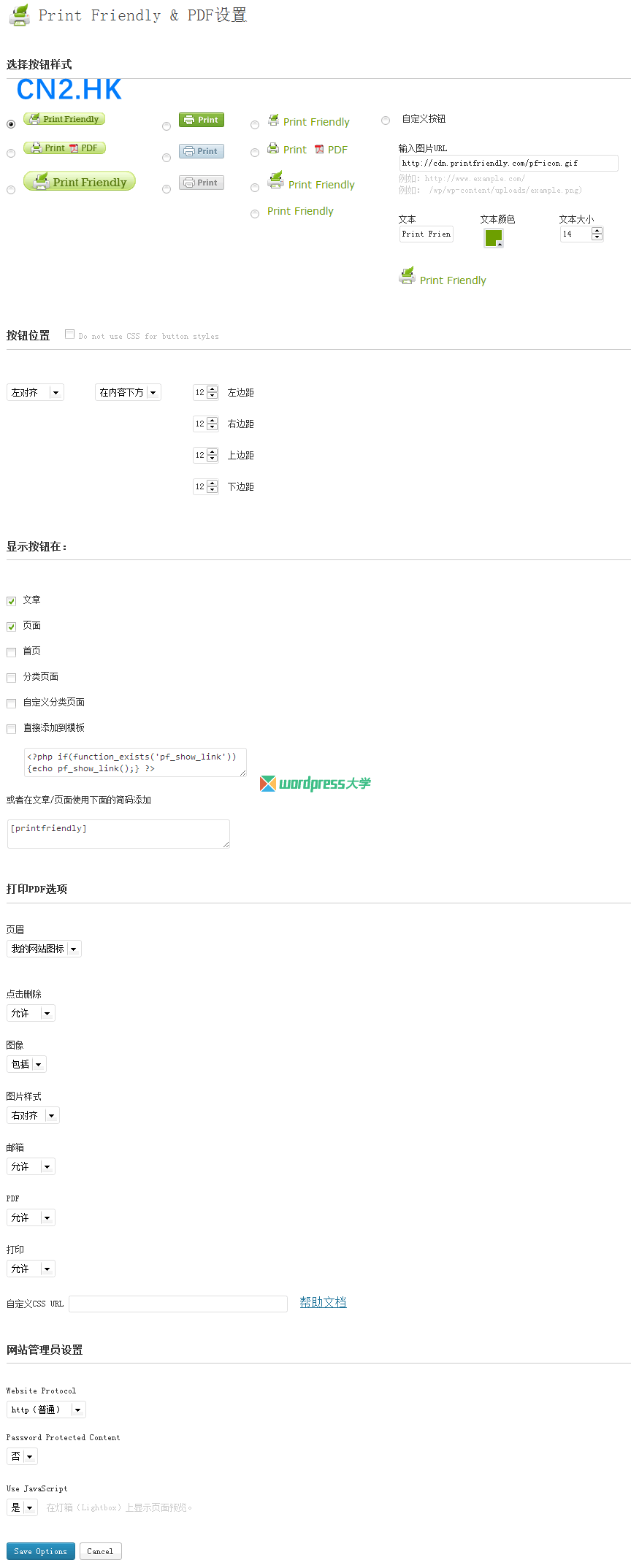Open the 帮助文档 link
631x1568 pixels.
click(323, 1302)
